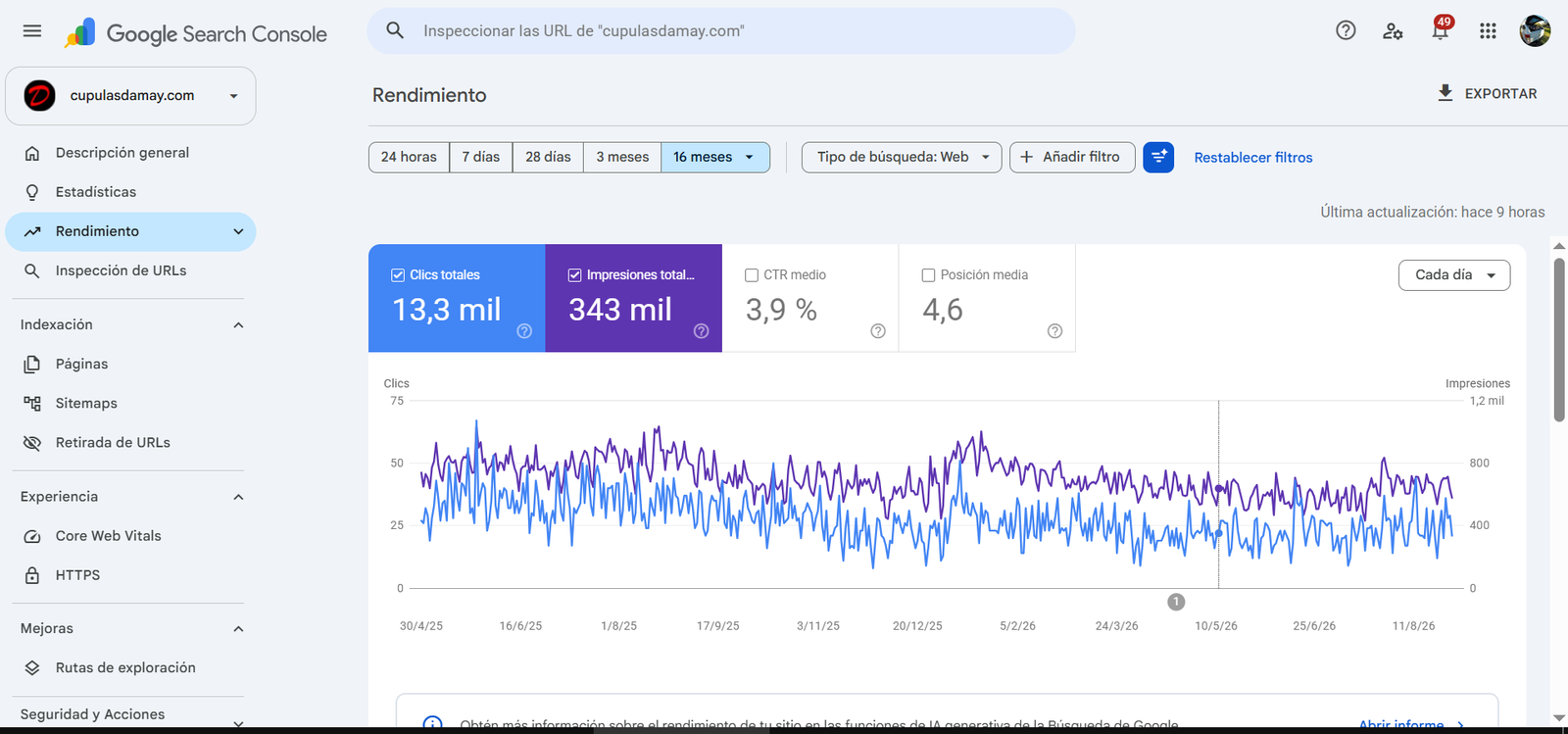The width and height of the screenshot is (1568, 734).
Task: Click the help icon on CTR medio card
Action: pyautogui.click(x=878, y=331)
